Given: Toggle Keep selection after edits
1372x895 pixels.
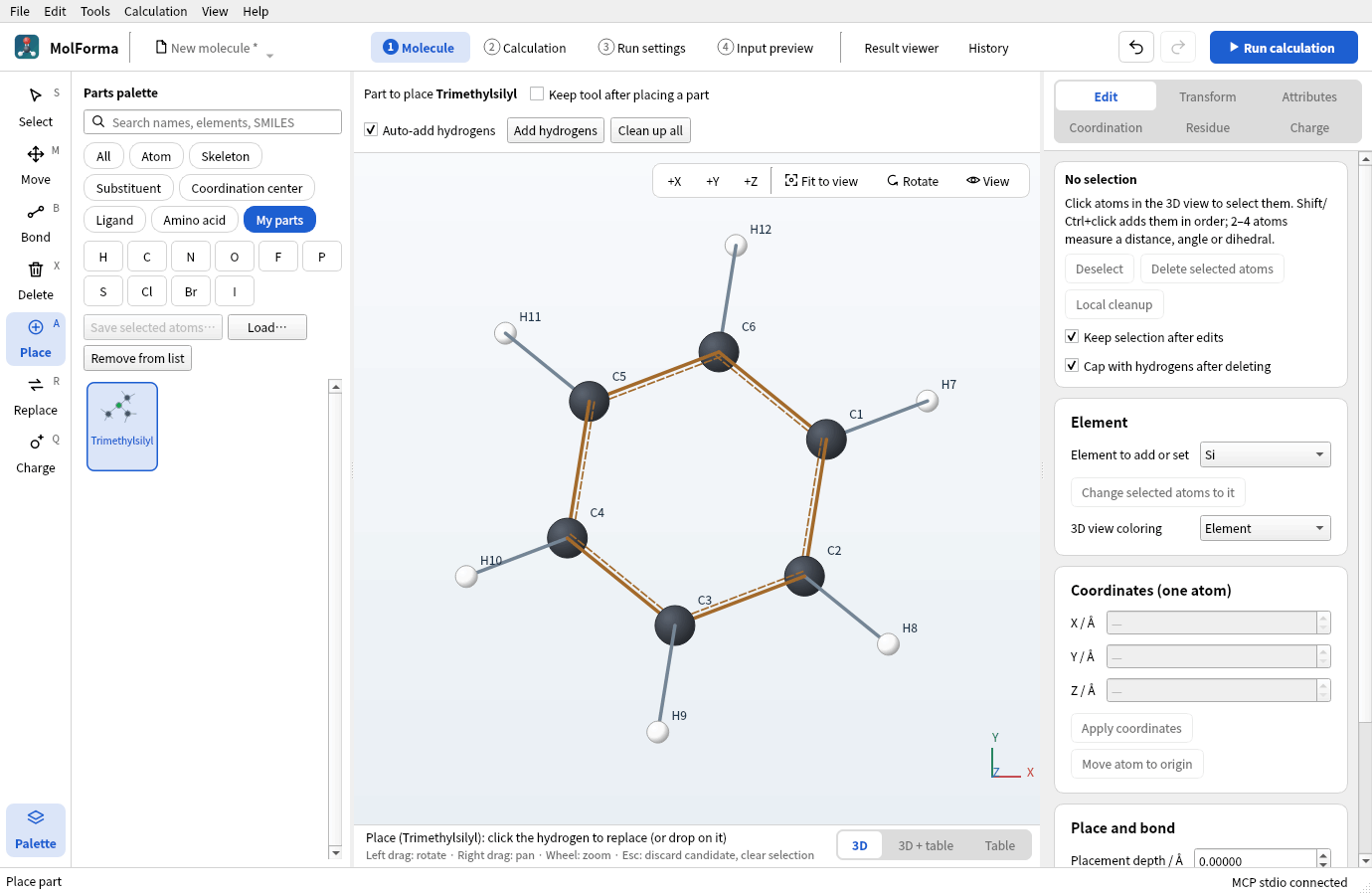Looking at the screenshot, I should click(1072, 336).
